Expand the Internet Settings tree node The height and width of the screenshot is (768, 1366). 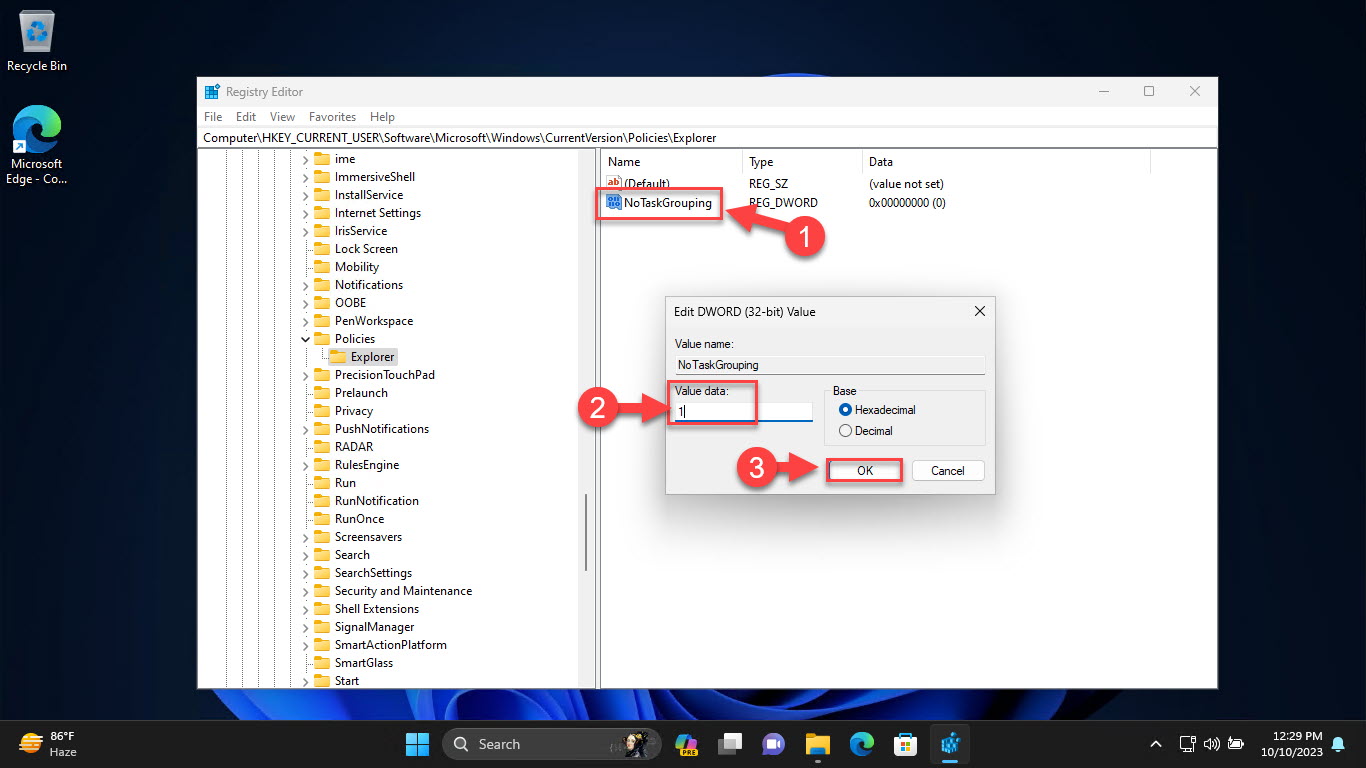305,213
